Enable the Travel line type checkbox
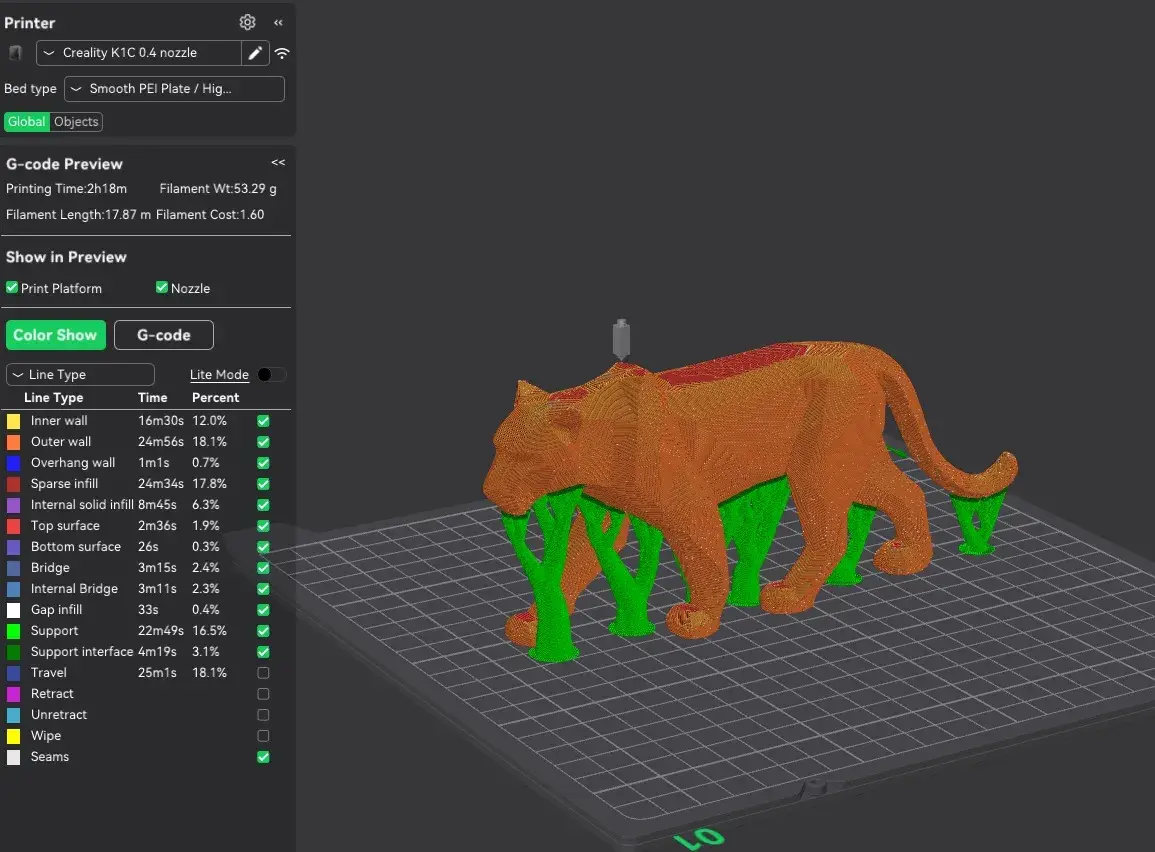Screen dimensions: 1155x852 pyautogui.click(x=263, y=672)
